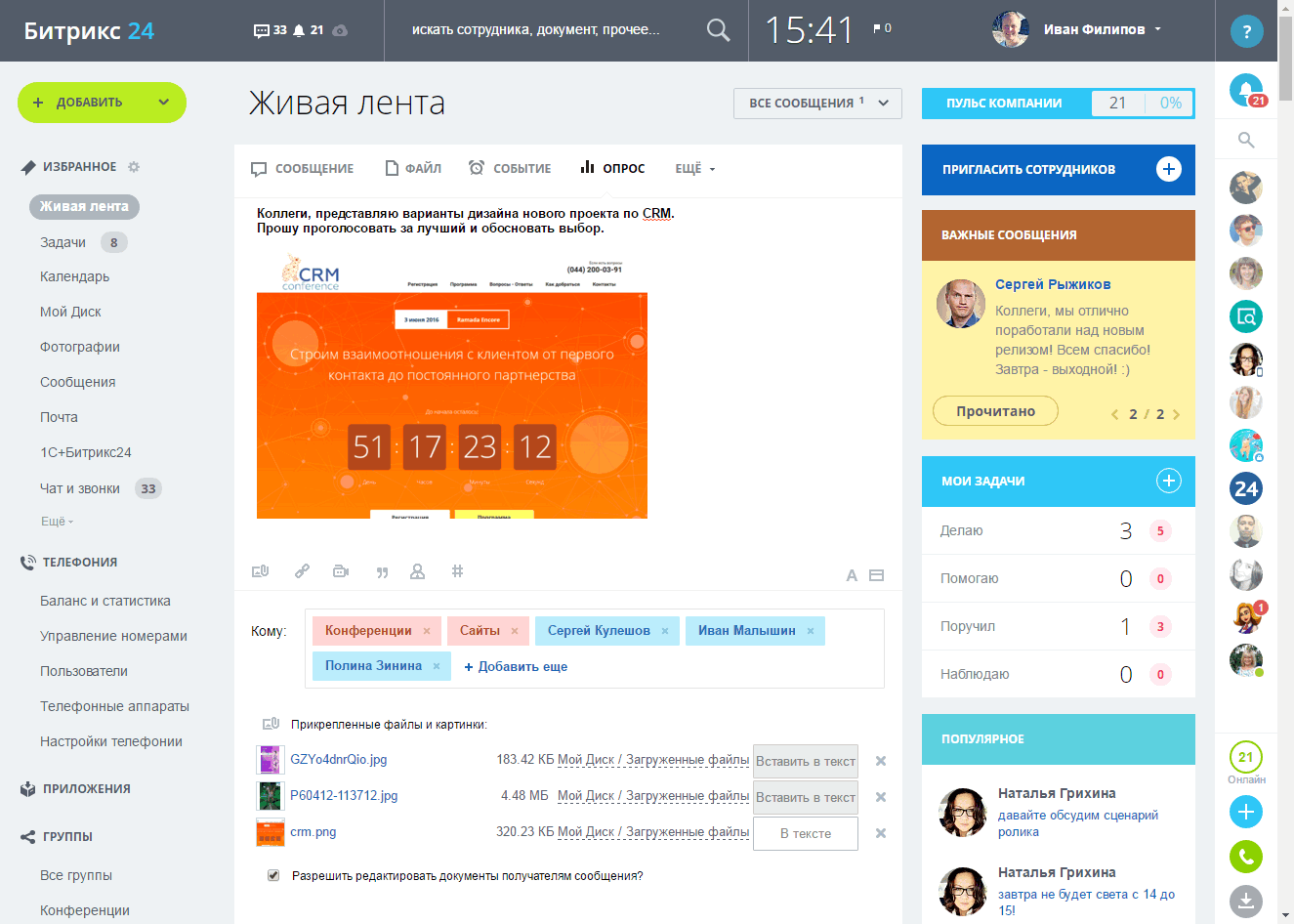Open the Все сообщения filter dropdown

click(817, 104)
